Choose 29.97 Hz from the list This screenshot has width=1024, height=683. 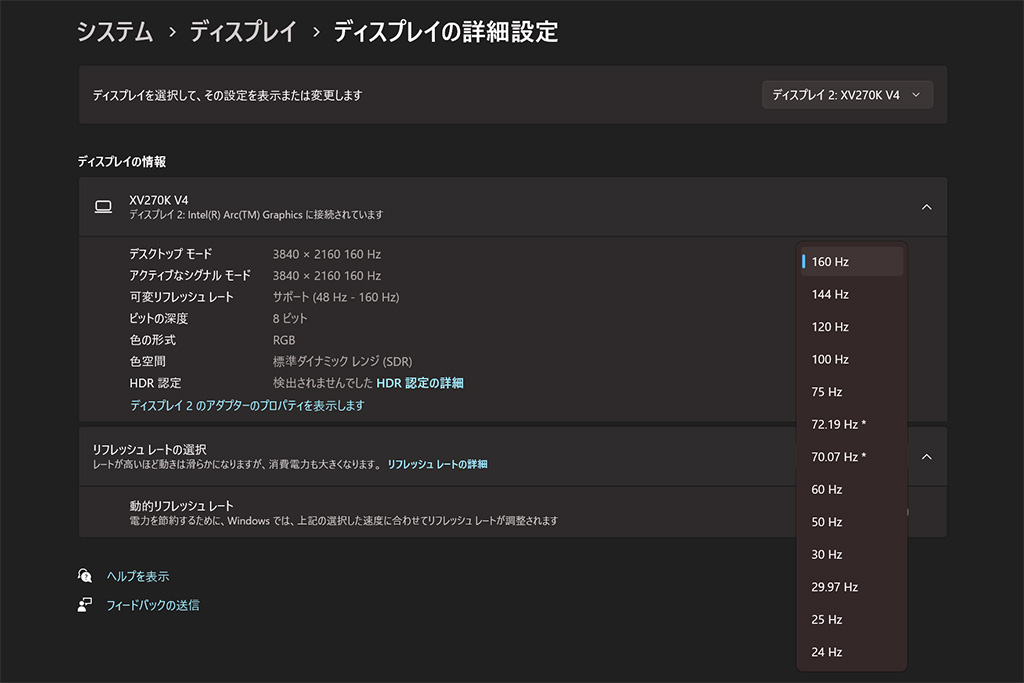pyautogui.click(x=852, y=587)
